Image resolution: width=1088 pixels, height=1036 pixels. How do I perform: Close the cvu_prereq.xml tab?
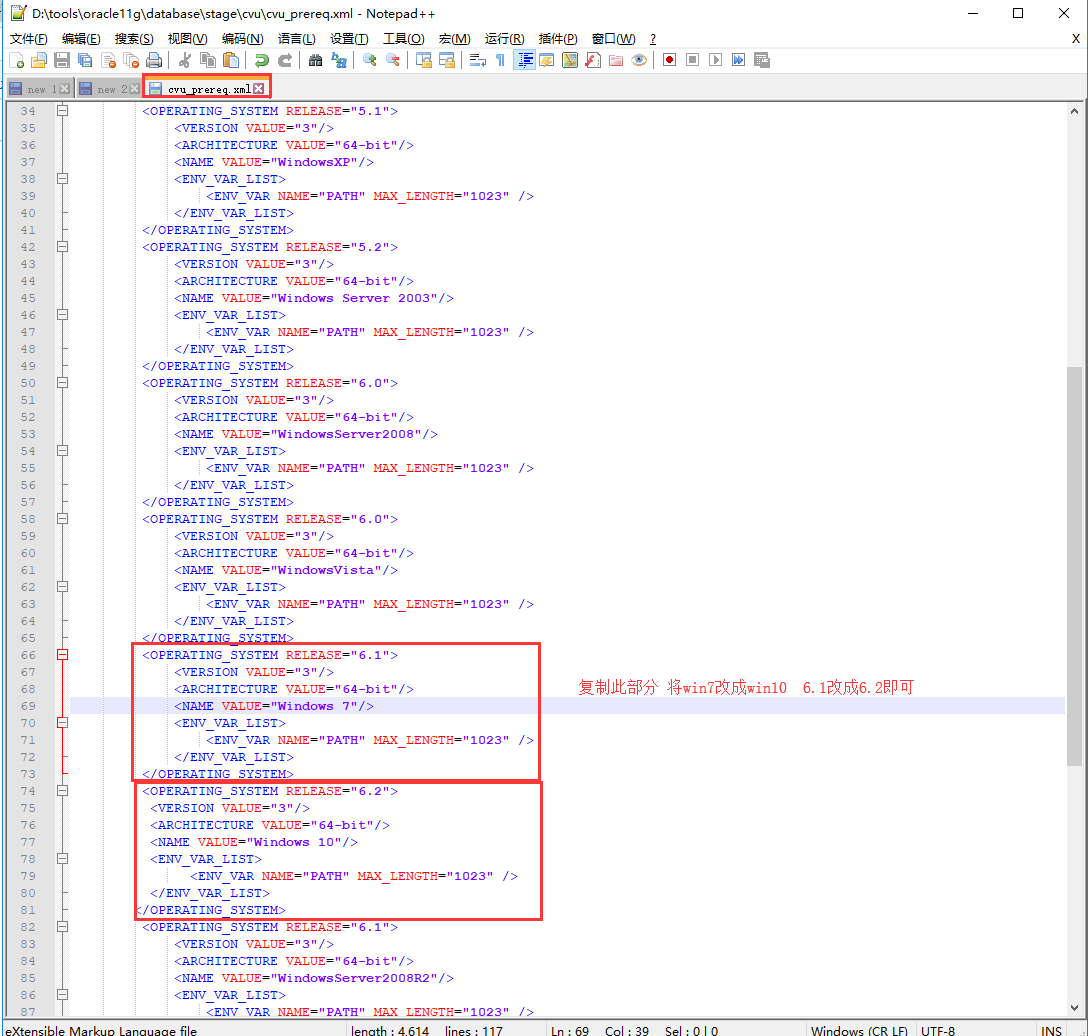click(x=259, y=89)
